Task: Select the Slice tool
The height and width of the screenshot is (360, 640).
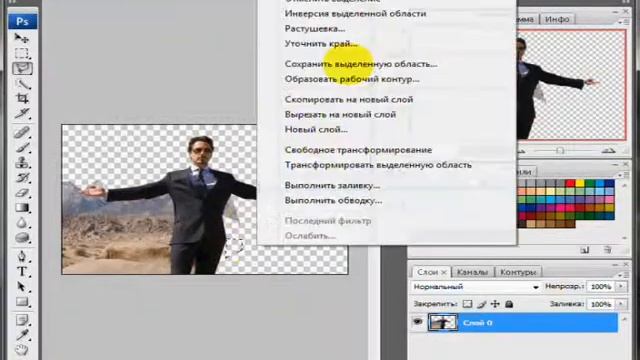Action: 22,113
